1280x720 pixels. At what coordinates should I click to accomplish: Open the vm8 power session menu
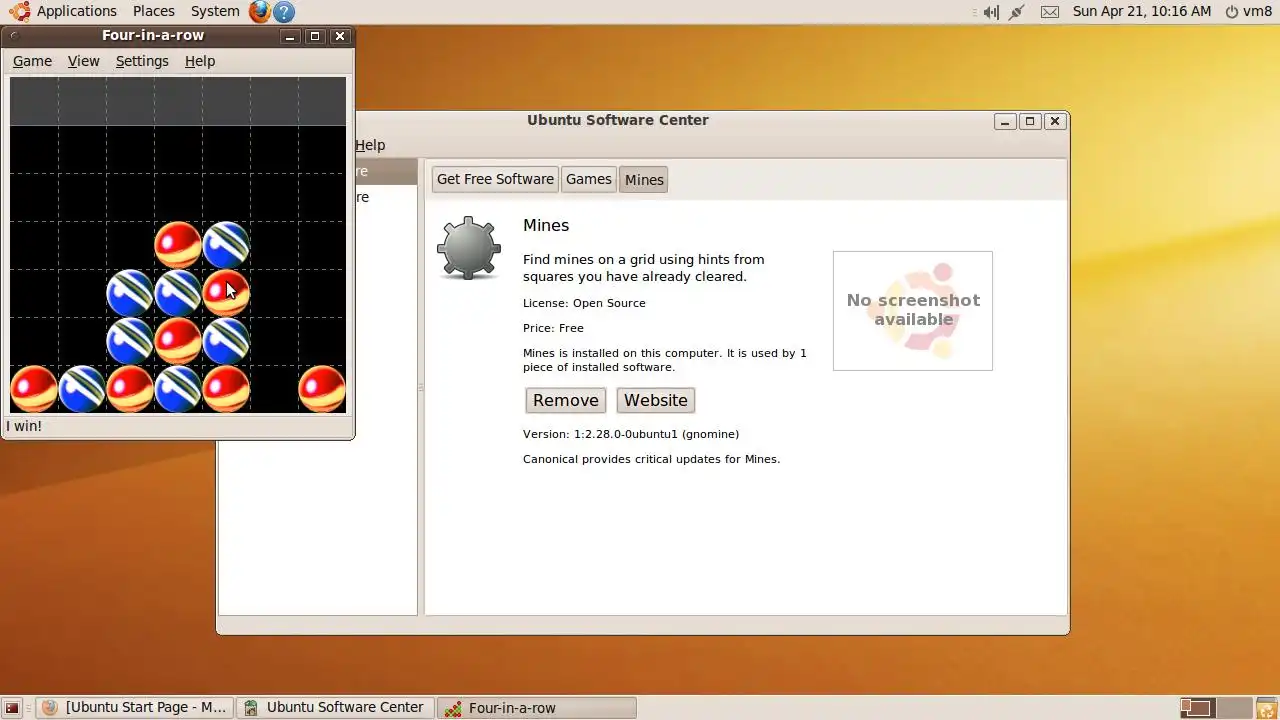(x=1248, y=11)
